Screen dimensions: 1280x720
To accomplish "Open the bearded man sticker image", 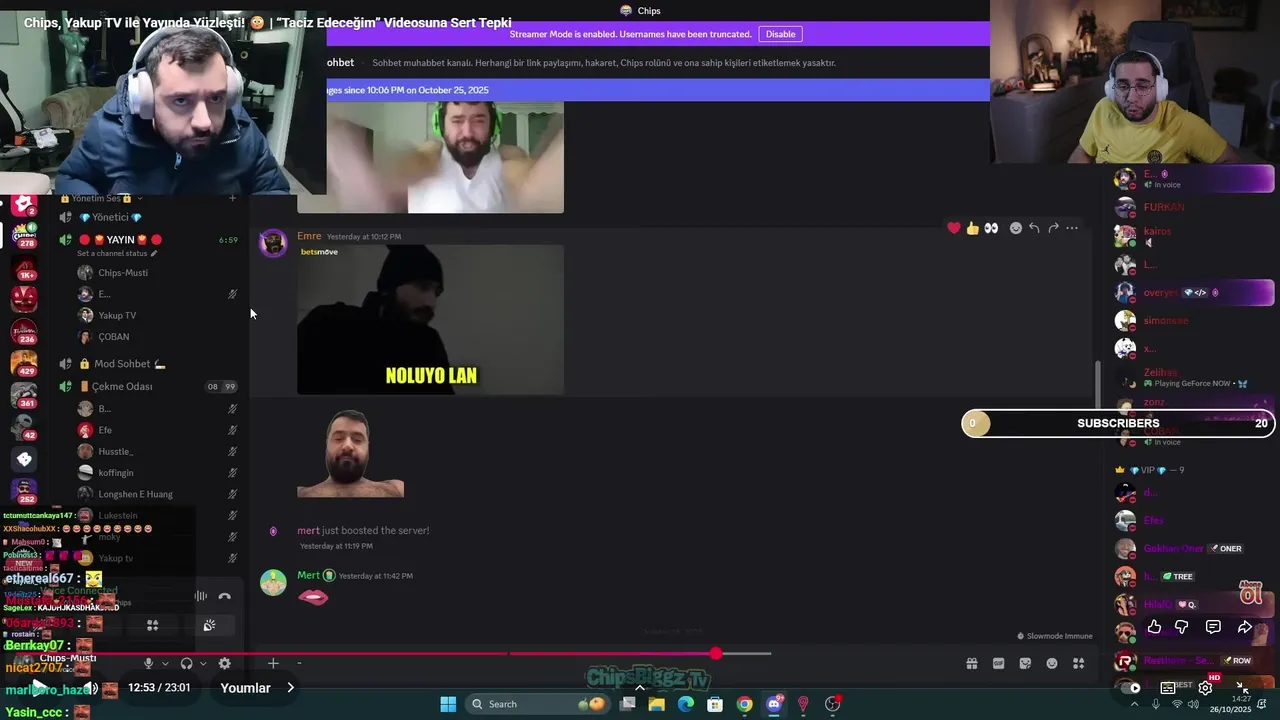I will coord(350,454).
